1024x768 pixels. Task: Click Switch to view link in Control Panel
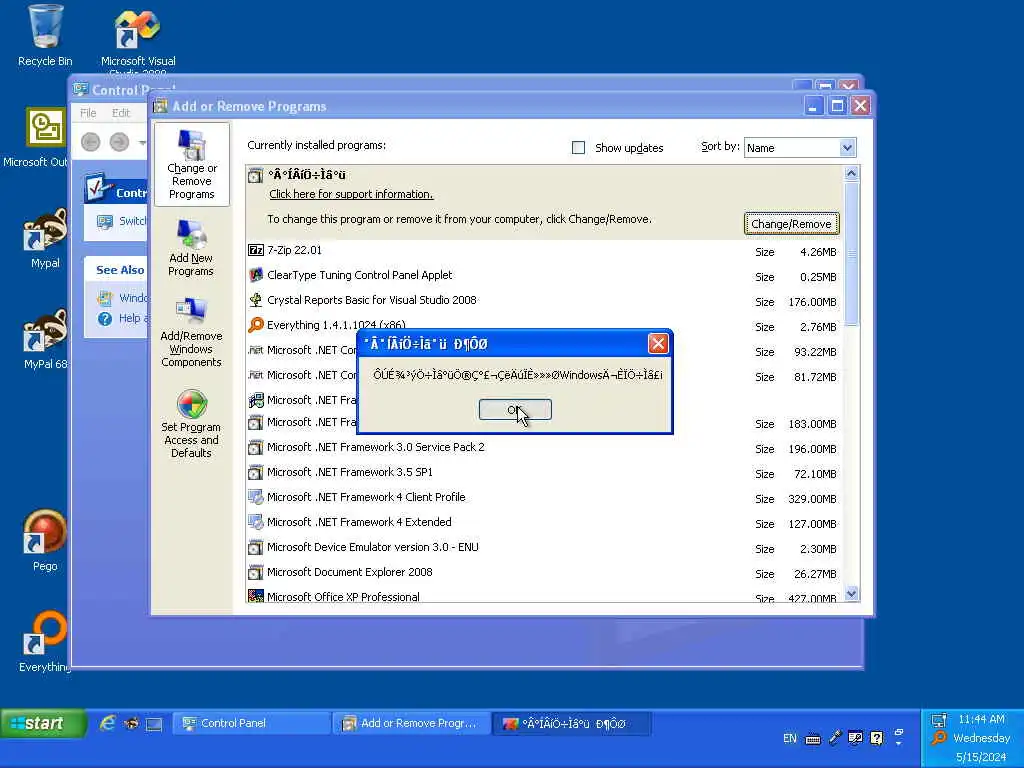122,221
